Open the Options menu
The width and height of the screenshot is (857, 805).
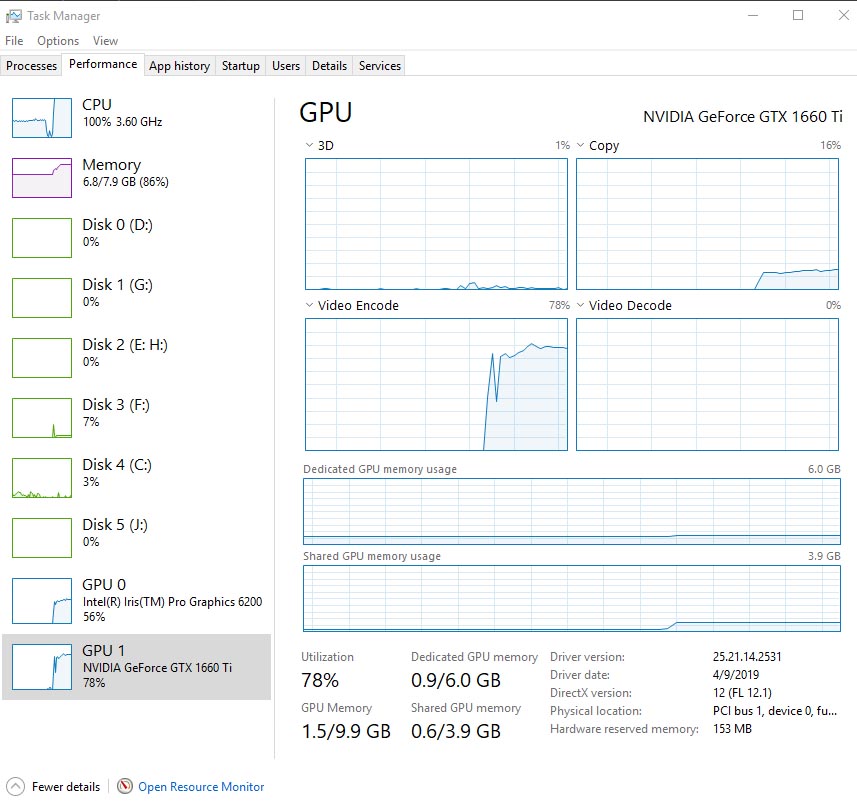(x=58, y=41)
